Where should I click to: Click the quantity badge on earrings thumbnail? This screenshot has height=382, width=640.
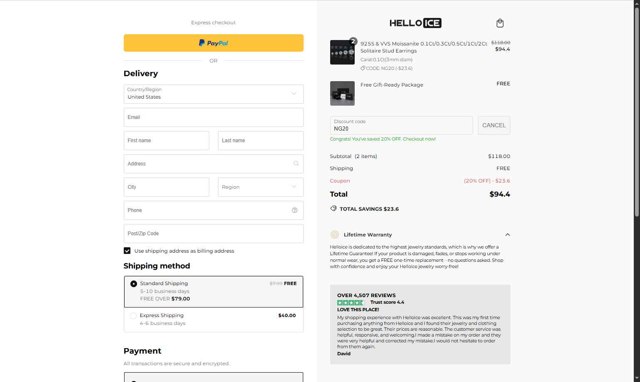tap(353, 41)
